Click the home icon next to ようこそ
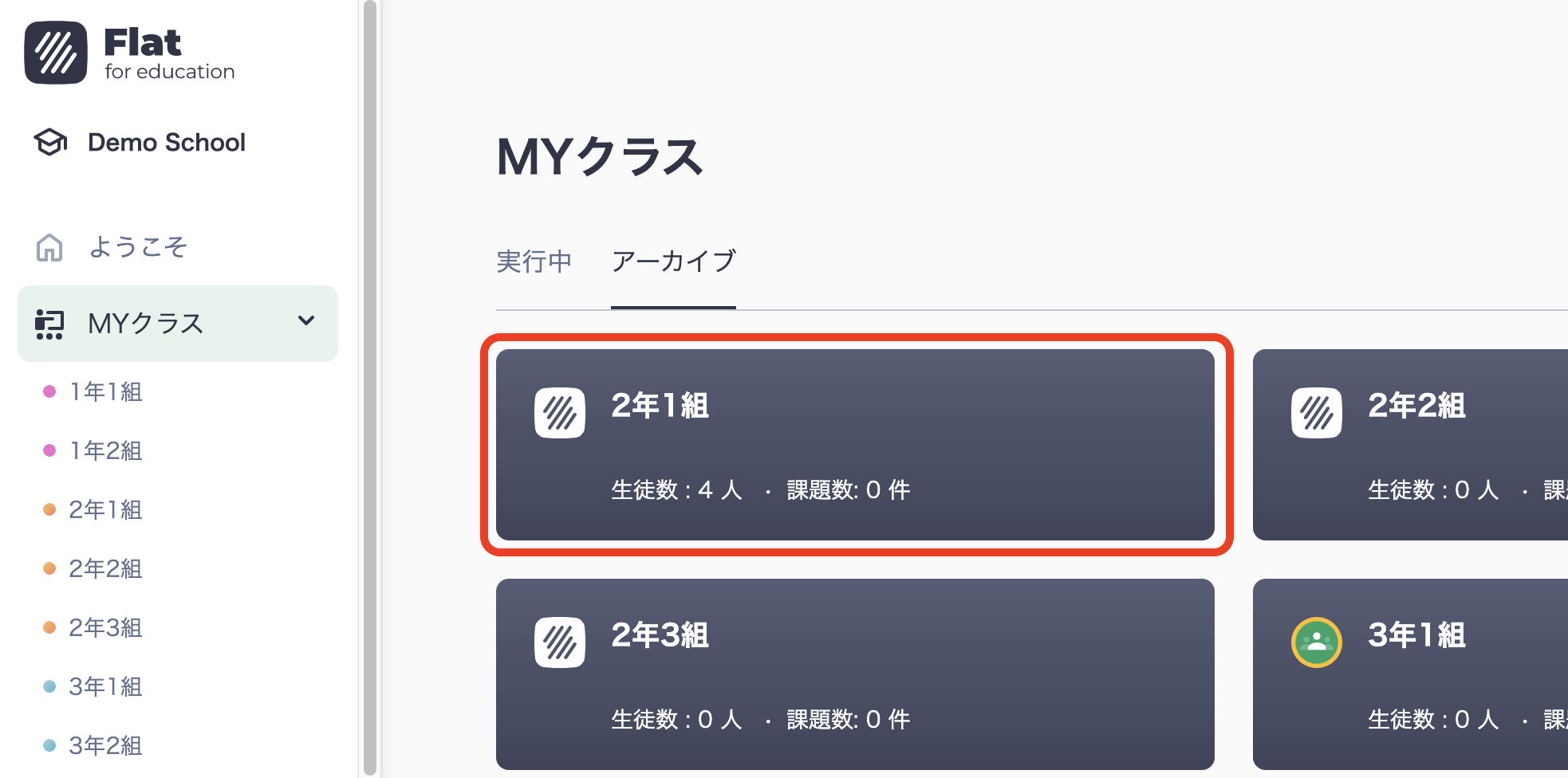 pos(49,247)
